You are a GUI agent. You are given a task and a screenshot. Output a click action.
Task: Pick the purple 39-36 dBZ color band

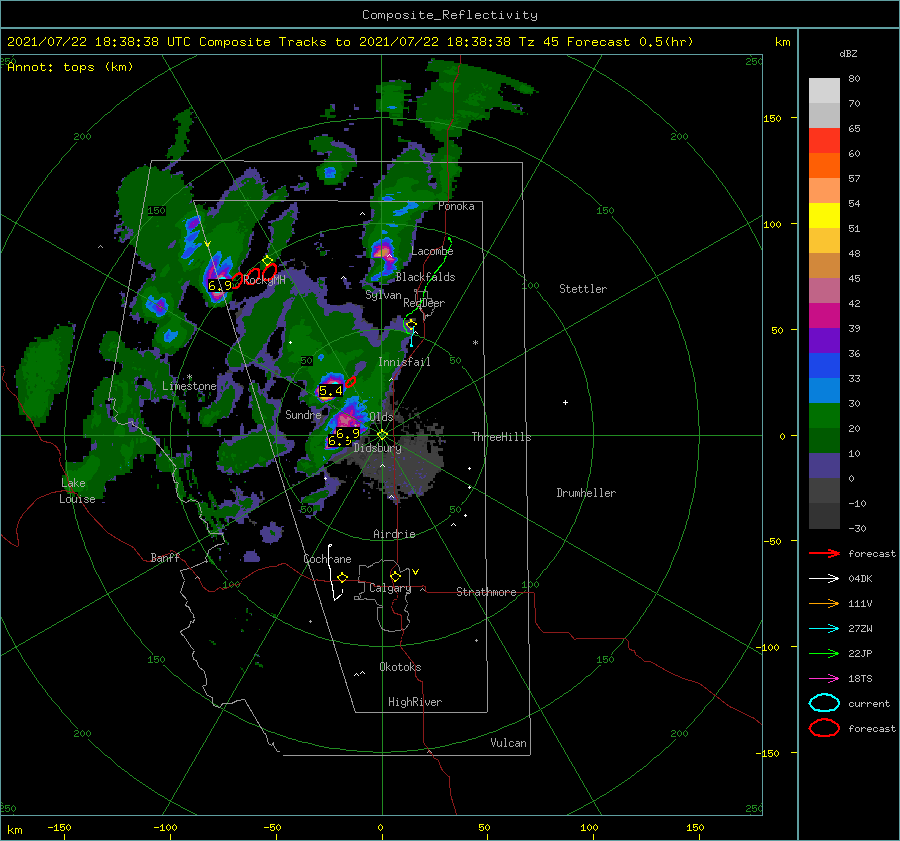point(824,340)
